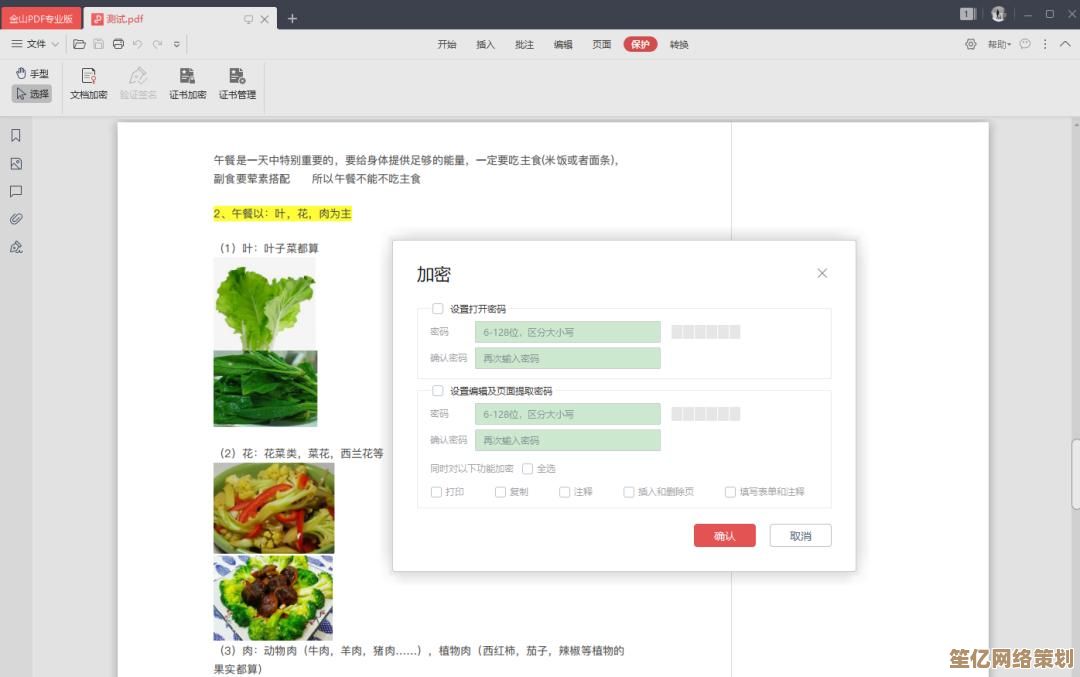Show the attachments paperclip panel
Image resolution: width=1080 pixels, height=677 pixels.
click(16, 219)
